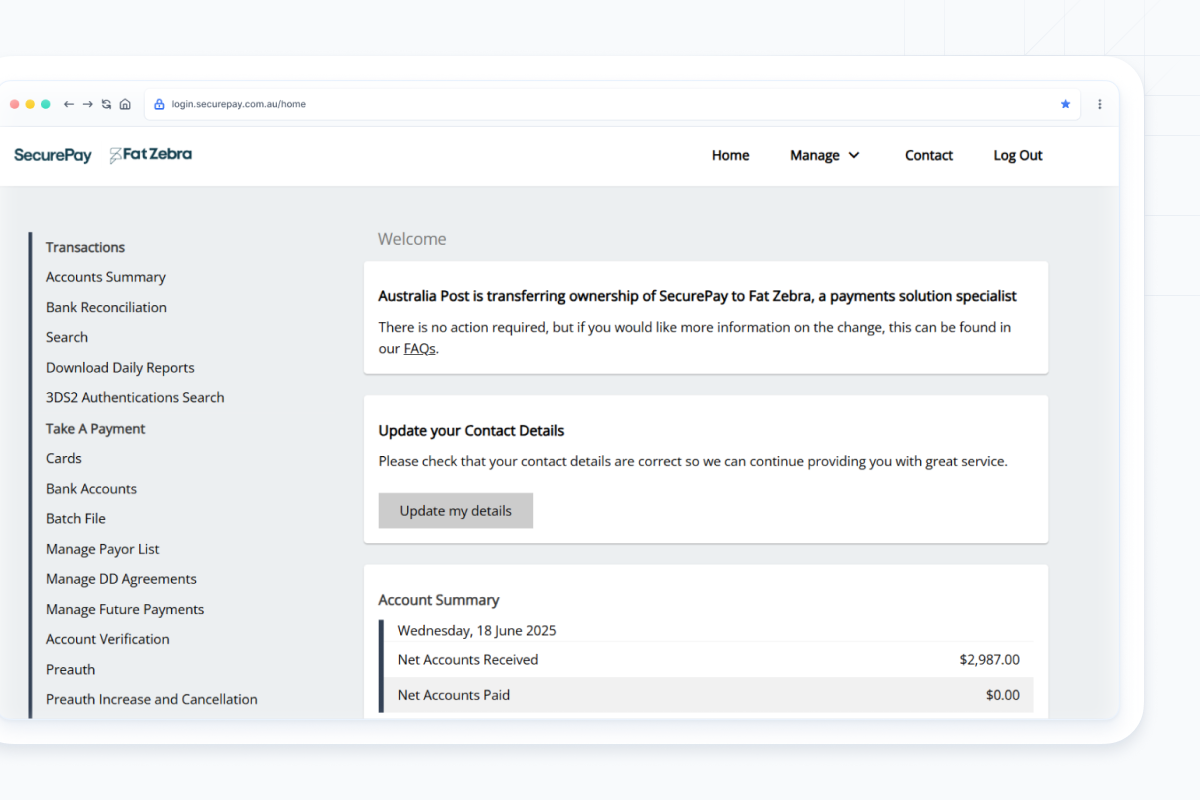Open Manage Future Payments sidebar link
Image resolution: width=1200 pixels, height=800 pixels.
pos(125,609)
